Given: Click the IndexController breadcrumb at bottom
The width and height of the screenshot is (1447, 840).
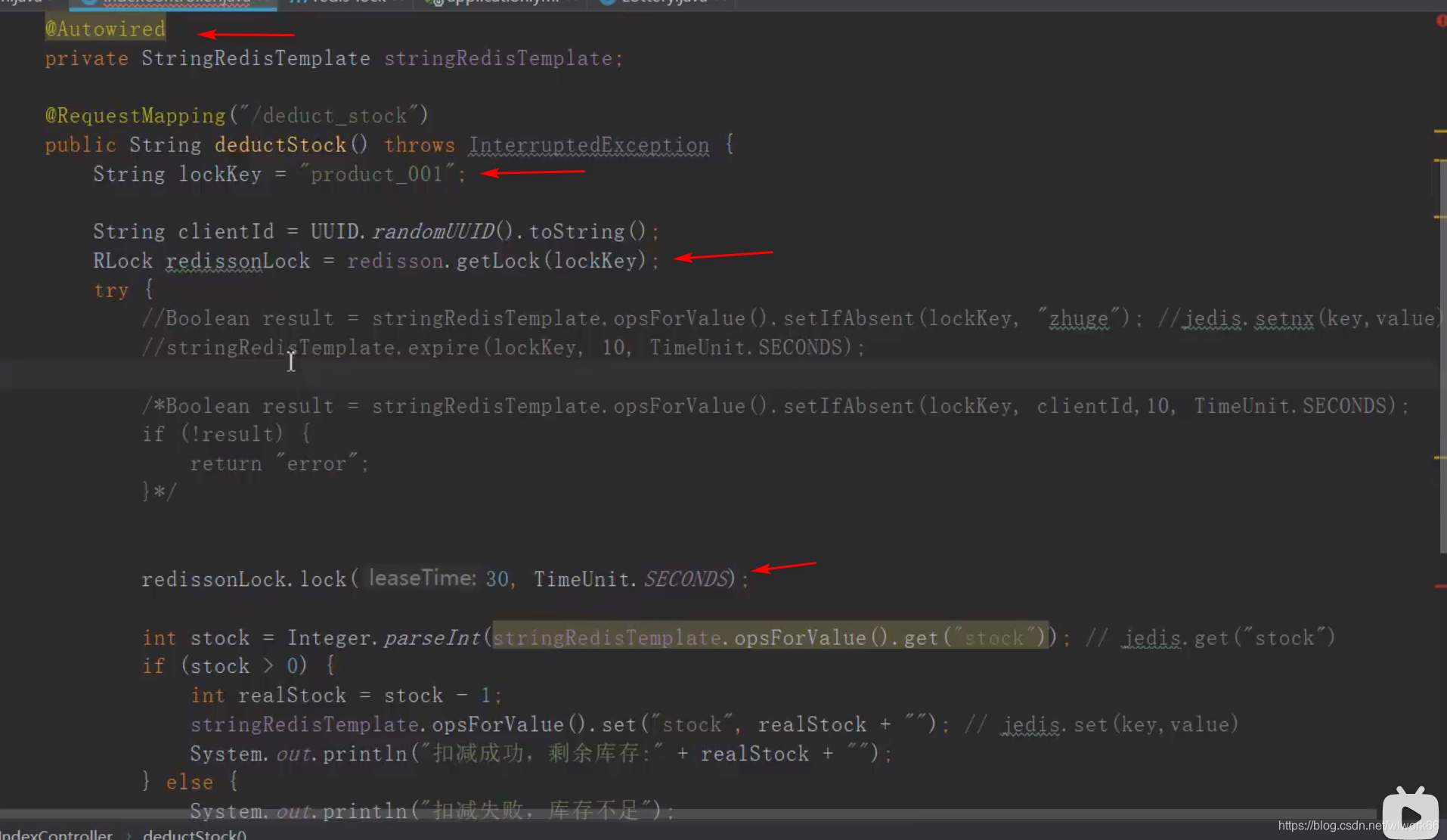Looking at the screenshot, I should 57,834.
